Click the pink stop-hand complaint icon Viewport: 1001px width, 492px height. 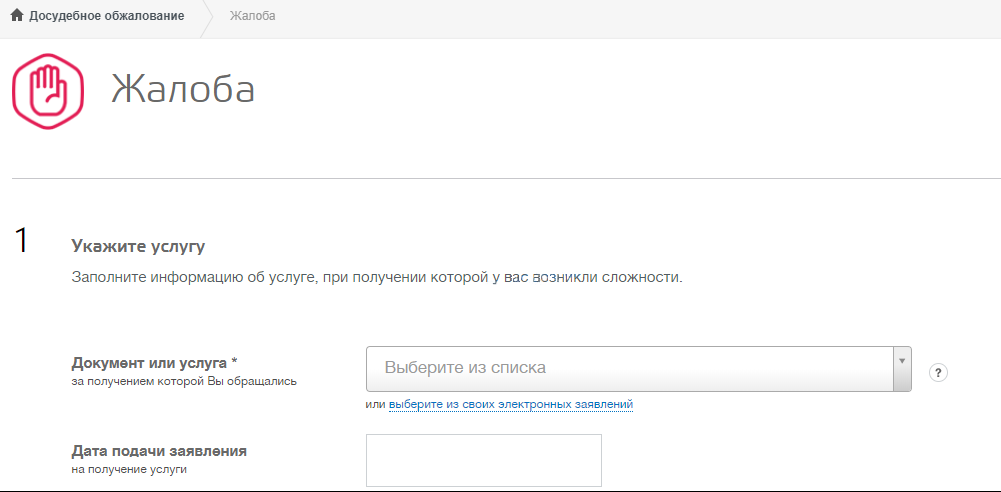(47, 91)
